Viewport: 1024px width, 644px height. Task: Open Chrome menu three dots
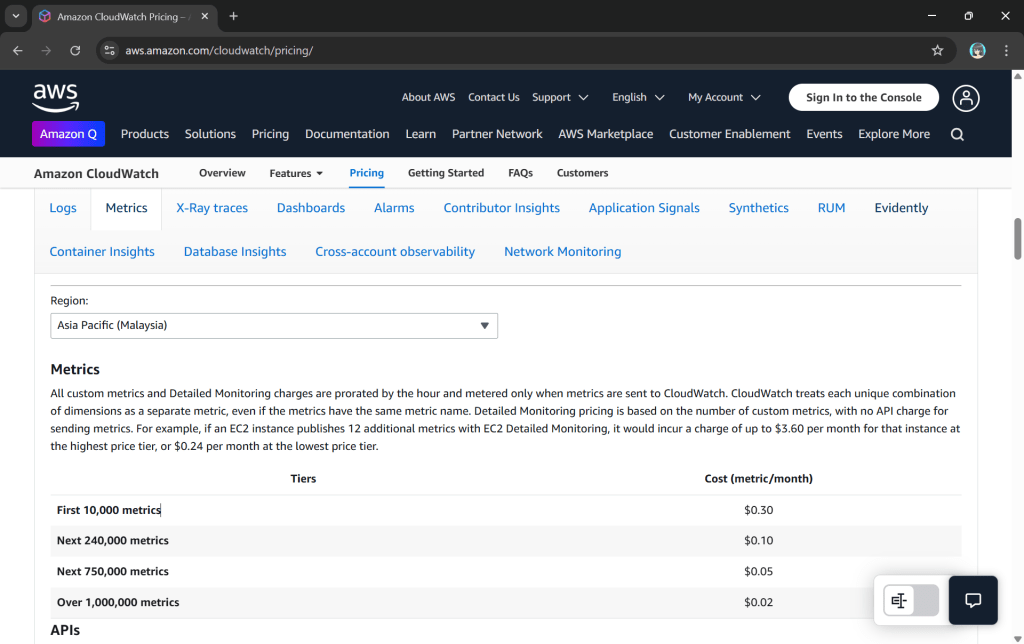(x=1006, y=50)
